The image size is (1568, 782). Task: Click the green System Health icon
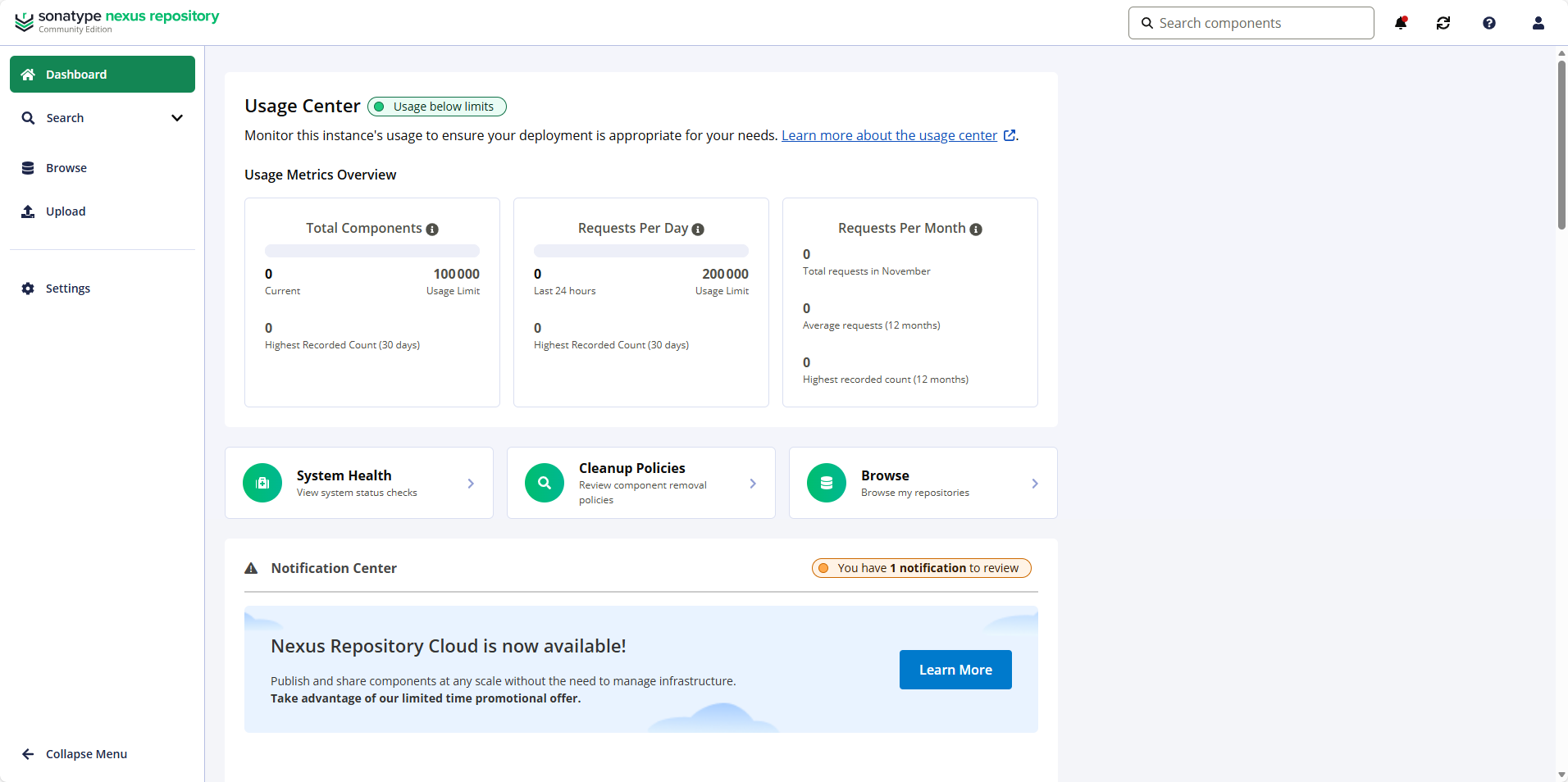pyautogui.click(x=262, y=483)
